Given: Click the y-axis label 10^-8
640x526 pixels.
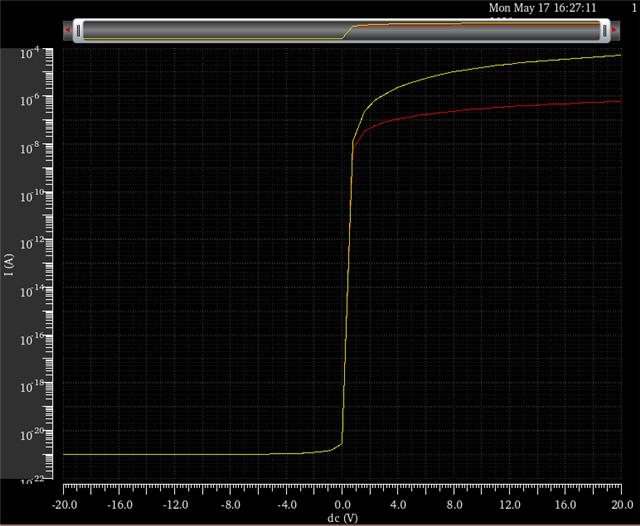Looking at the screenshot, I should [30, 148].
